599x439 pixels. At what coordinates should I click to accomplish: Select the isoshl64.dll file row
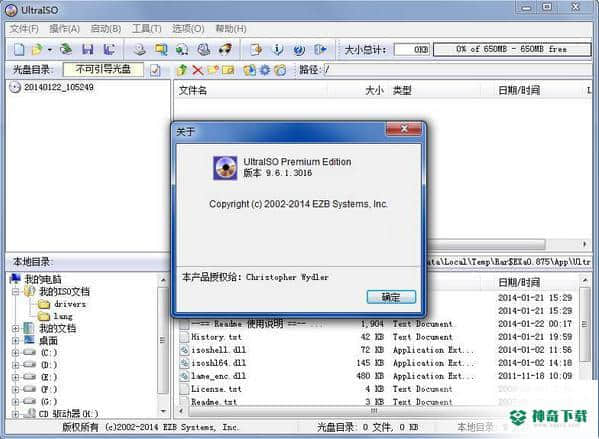[x=376, y=363]
